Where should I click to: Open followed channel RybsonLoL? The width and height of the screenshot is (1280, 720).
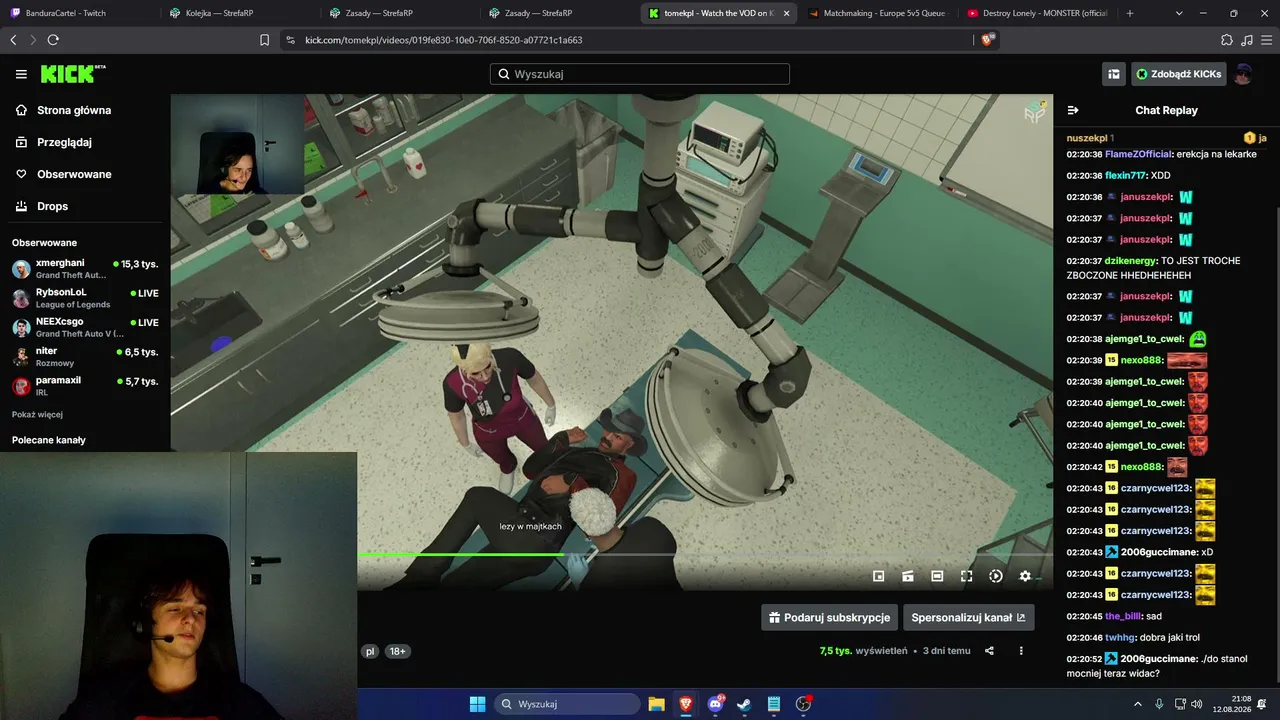click(85, 298)
